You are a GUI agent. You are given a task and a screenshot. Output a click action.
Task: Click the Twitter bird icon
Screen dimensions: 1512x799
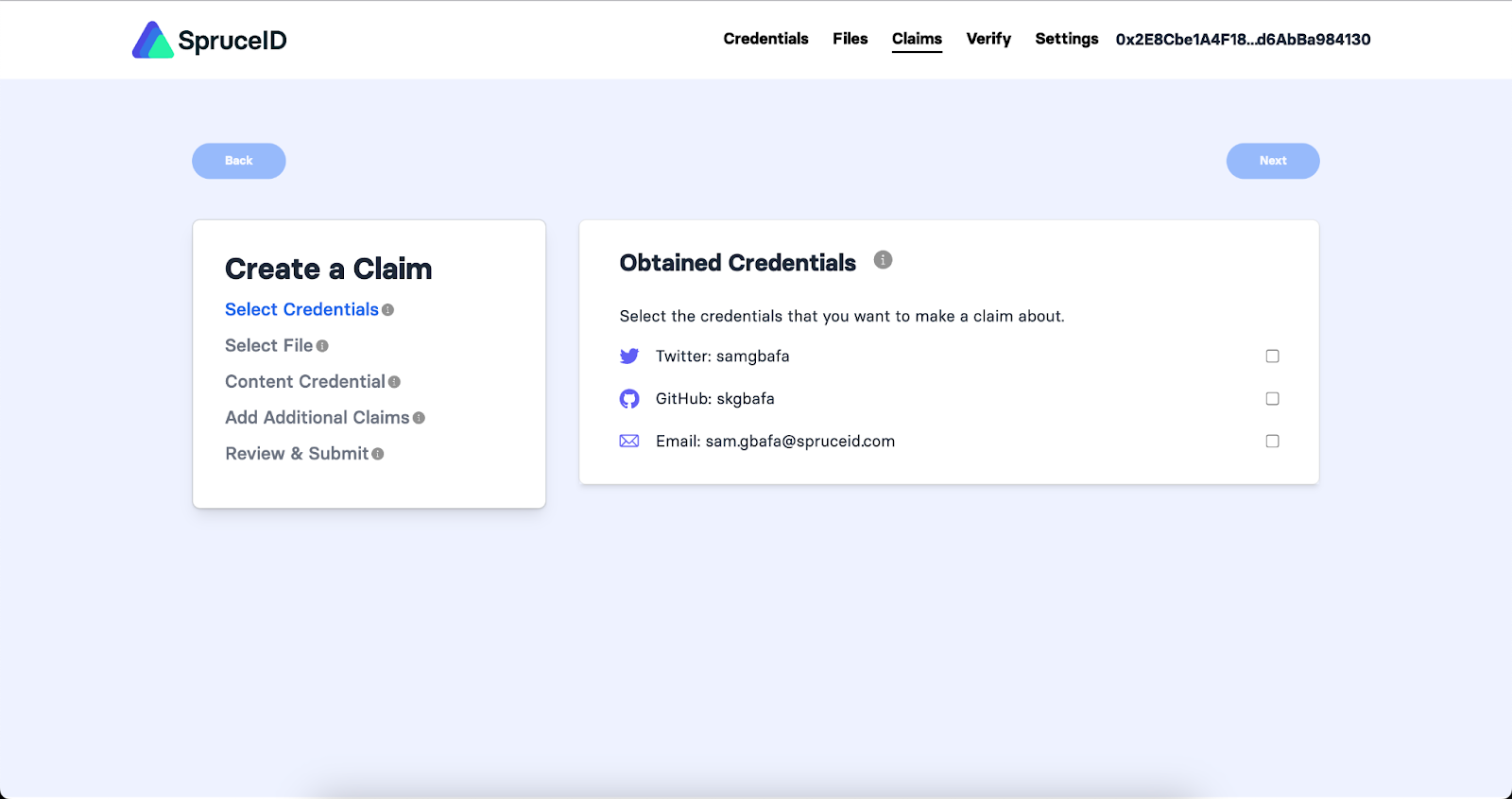[629, 356]
